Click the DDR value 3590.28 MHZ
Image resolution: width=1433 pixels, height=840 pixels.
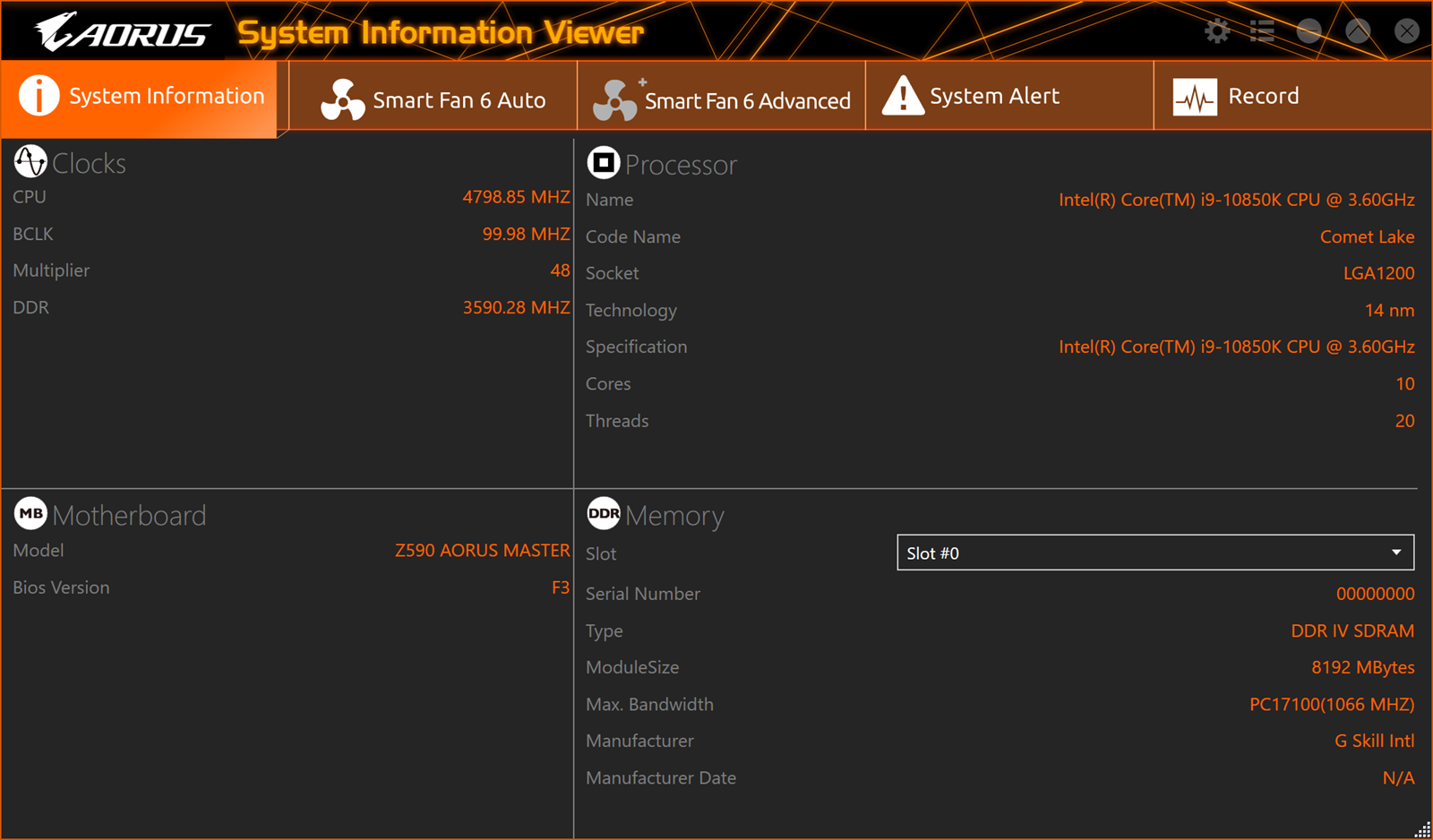tap(516, 307)
